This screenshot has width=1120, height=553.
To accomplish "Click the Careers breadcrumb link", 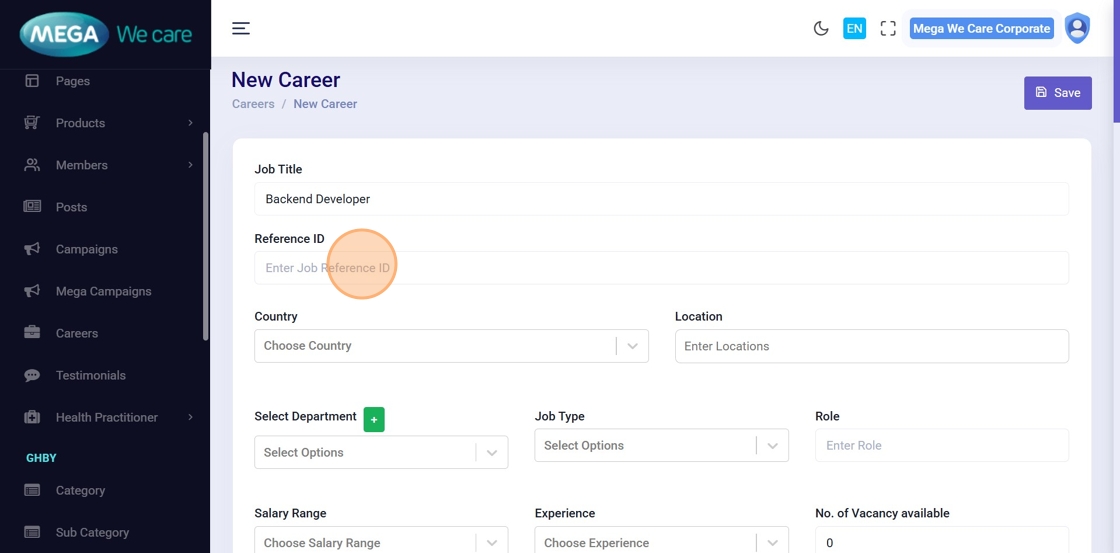I will point(253,104).
